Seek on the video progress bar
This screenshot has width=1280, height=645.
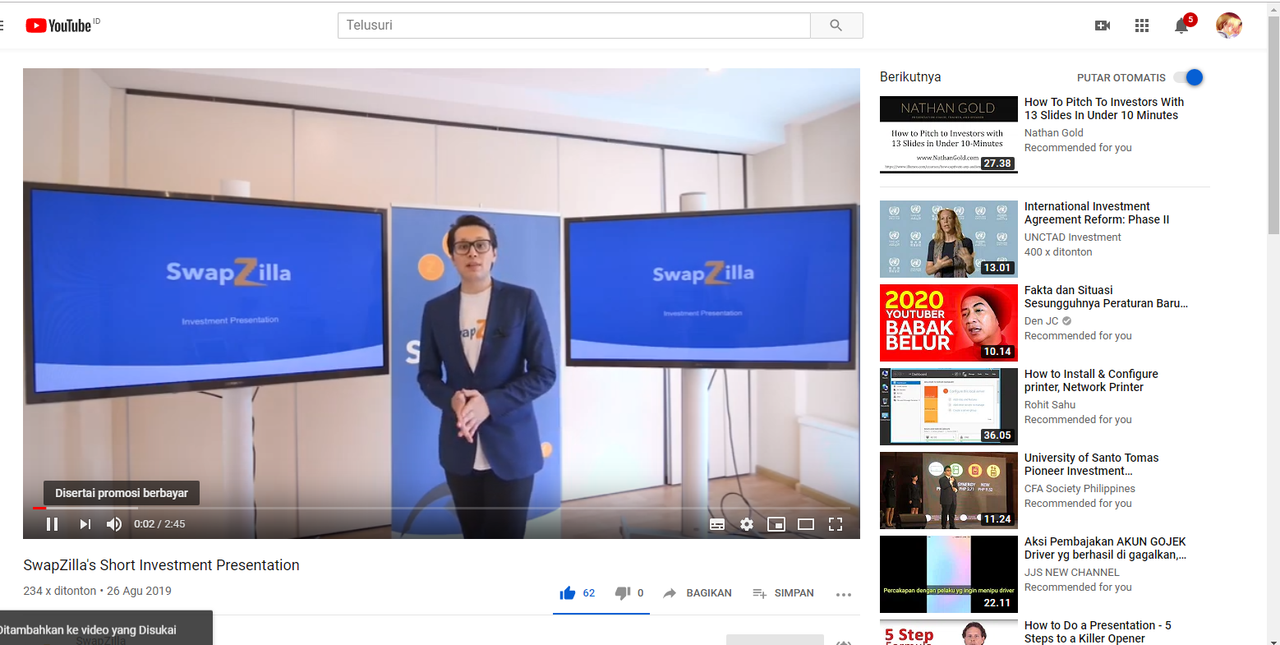[x=441, y=508]
